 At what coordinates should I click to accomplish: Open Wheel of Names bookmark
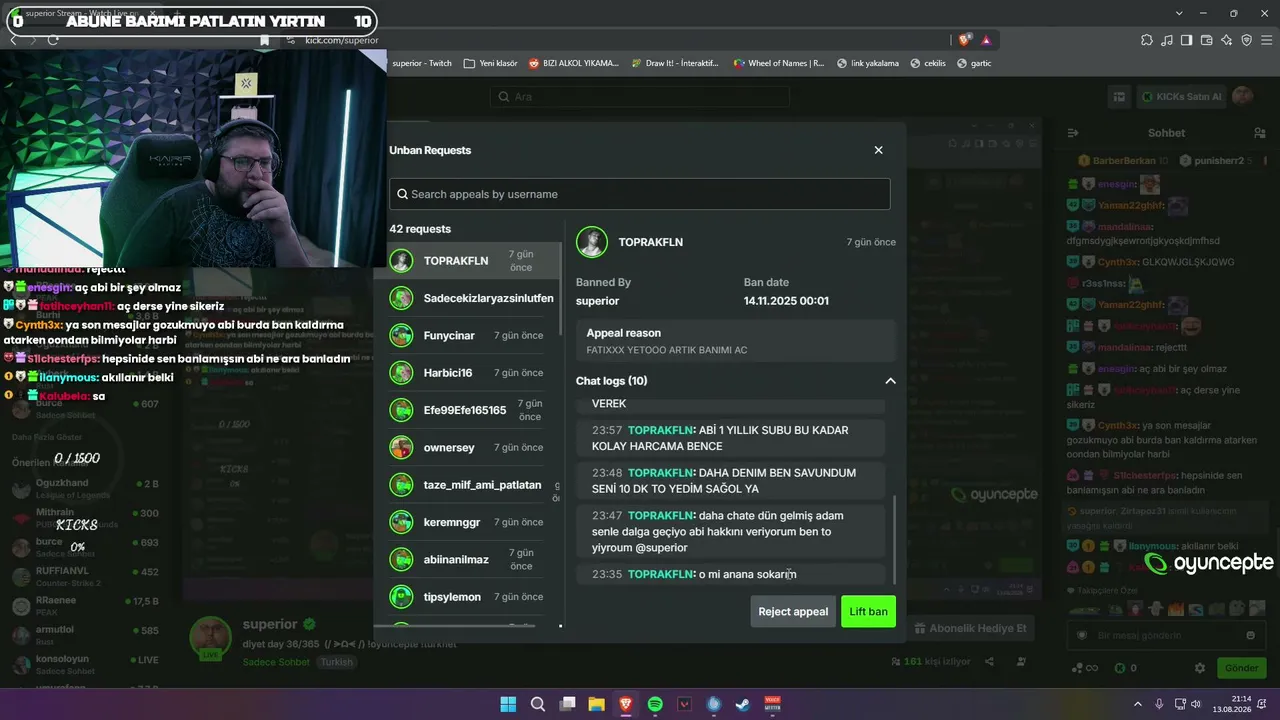tap(779, 63)
